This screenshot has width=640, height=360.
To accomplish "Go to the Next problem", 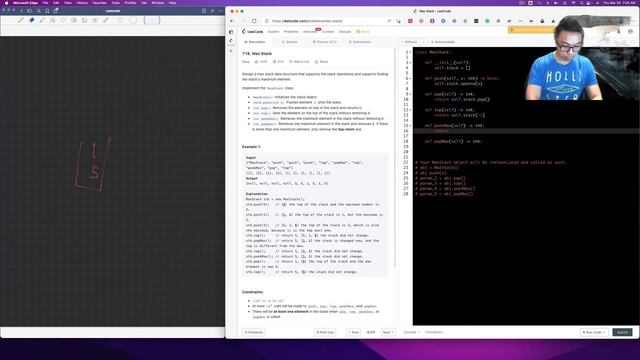I will [388, 332].
